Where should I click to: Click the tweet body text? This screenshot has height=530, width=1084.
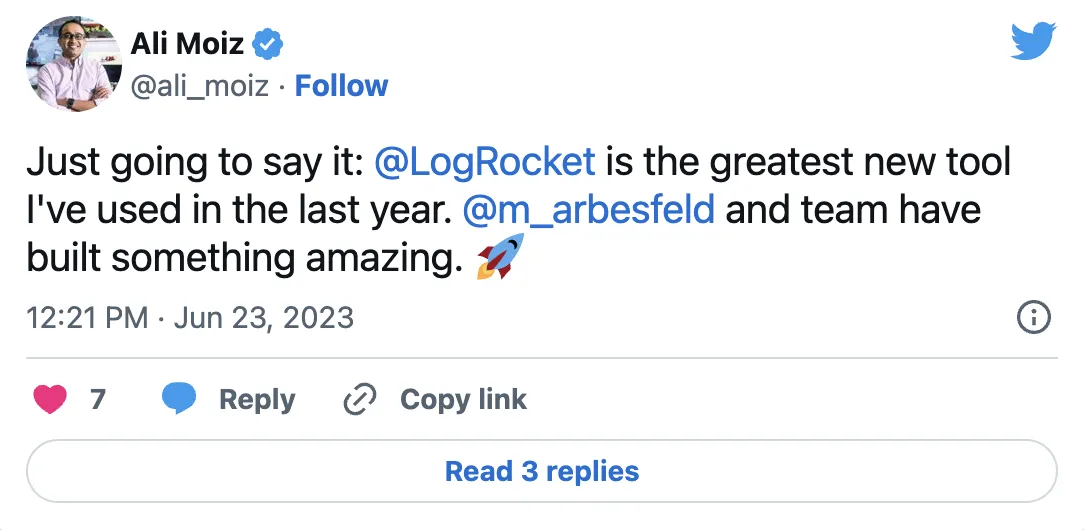point(300,209)
